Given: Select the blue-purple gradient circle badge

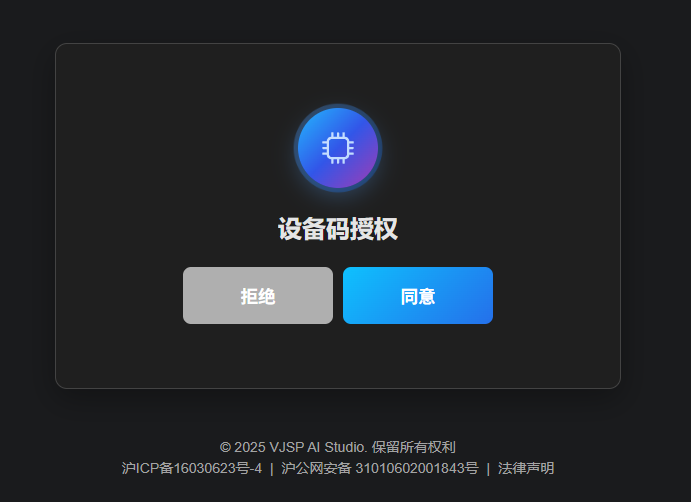Looking at the screenshot, I should [338, 148].
